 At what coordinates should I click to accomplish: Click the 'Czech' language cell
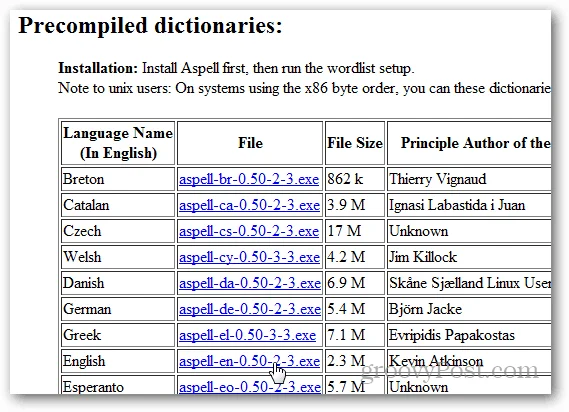[118, 231]
